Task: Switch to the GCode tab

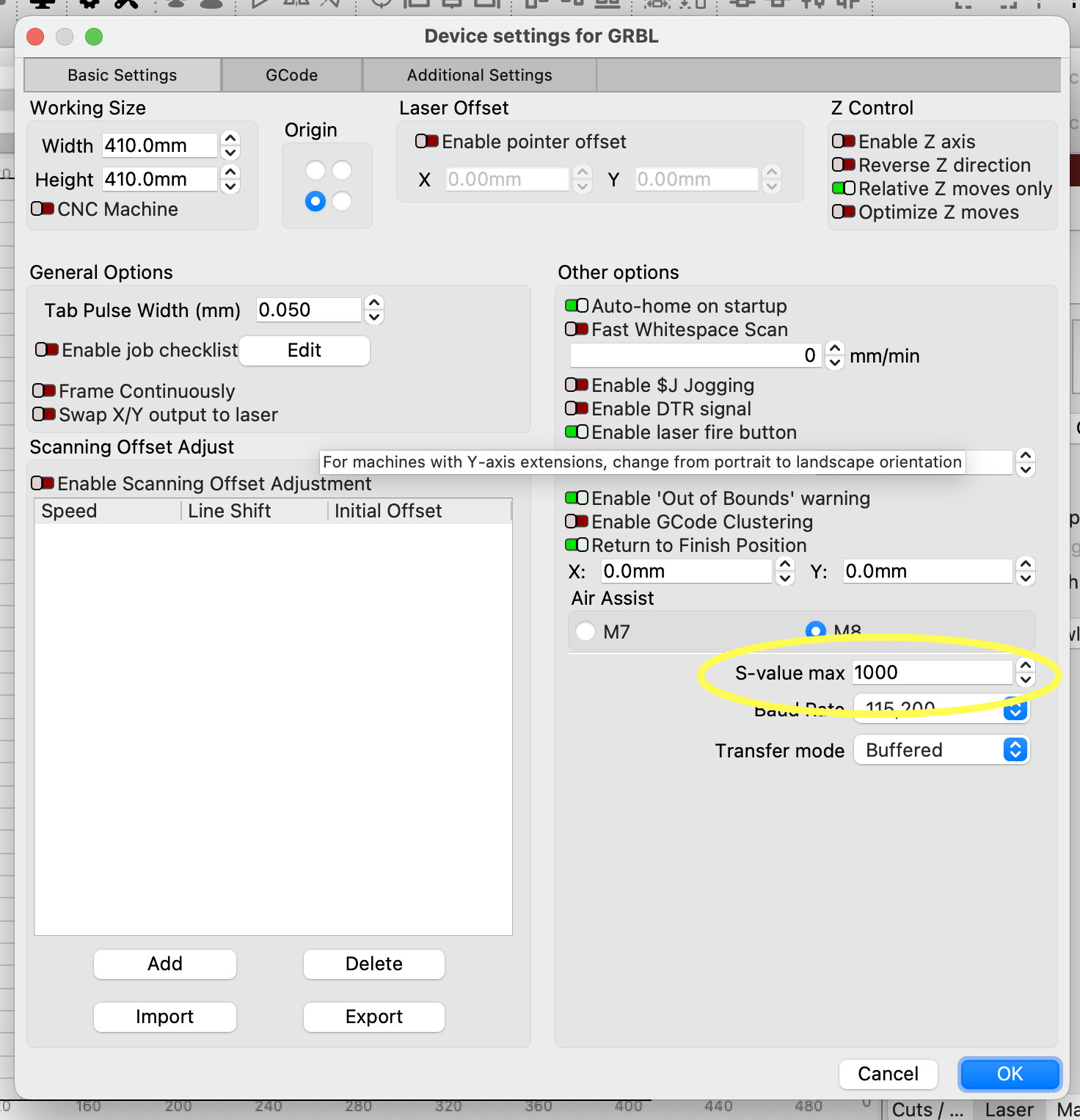Action: click(x=292, y=76)
